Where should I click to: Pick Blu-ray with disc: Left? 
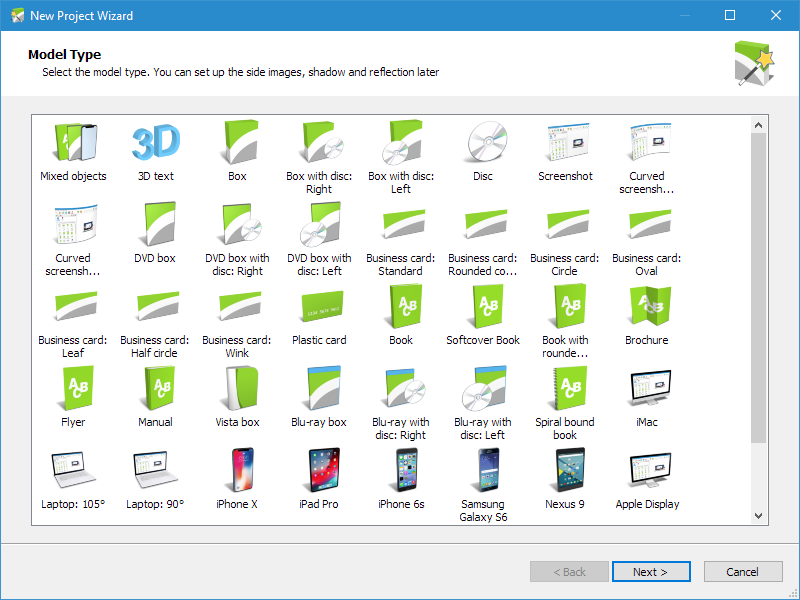(483, 404)
